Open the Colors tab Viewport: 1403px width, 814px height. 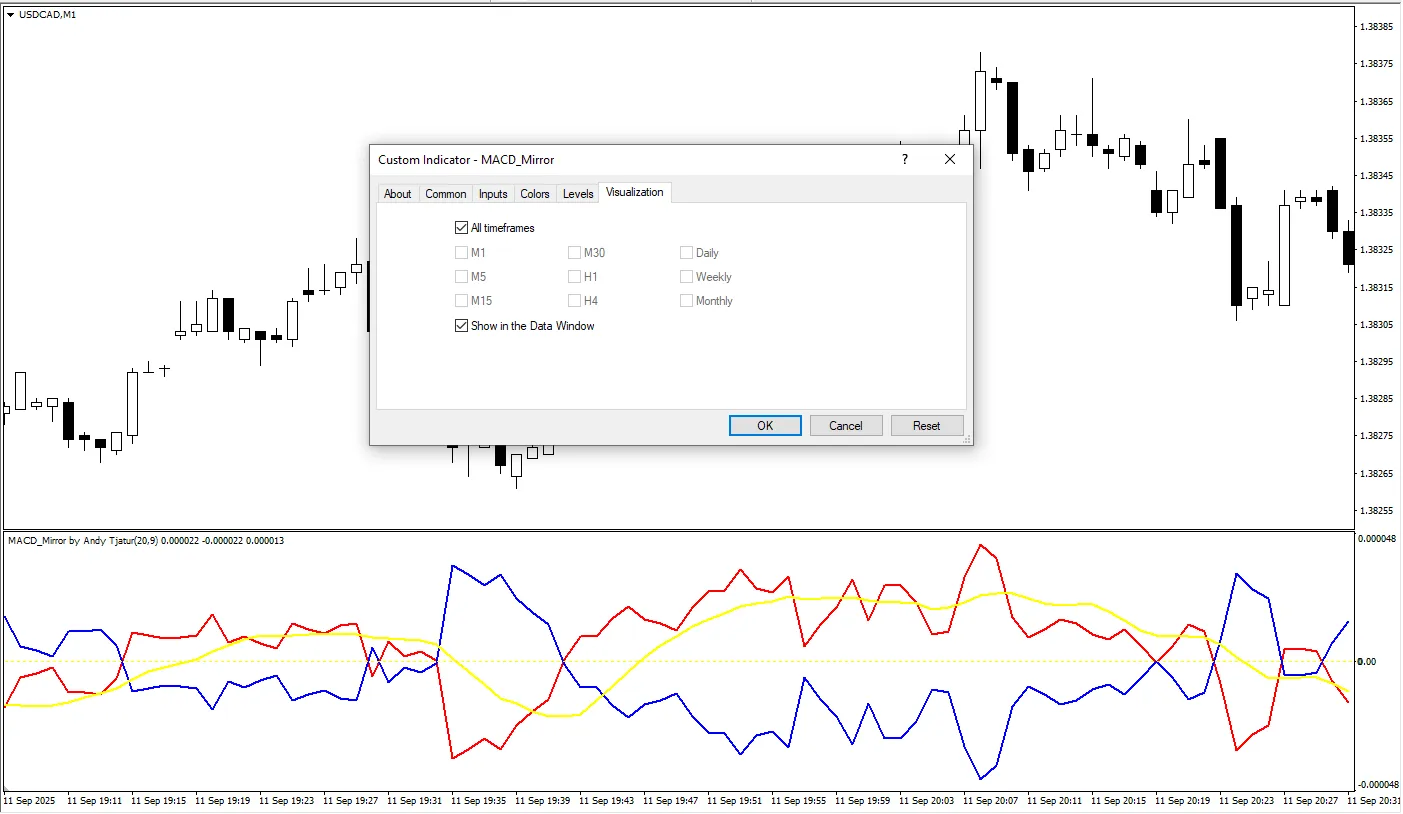pos(535,194)
